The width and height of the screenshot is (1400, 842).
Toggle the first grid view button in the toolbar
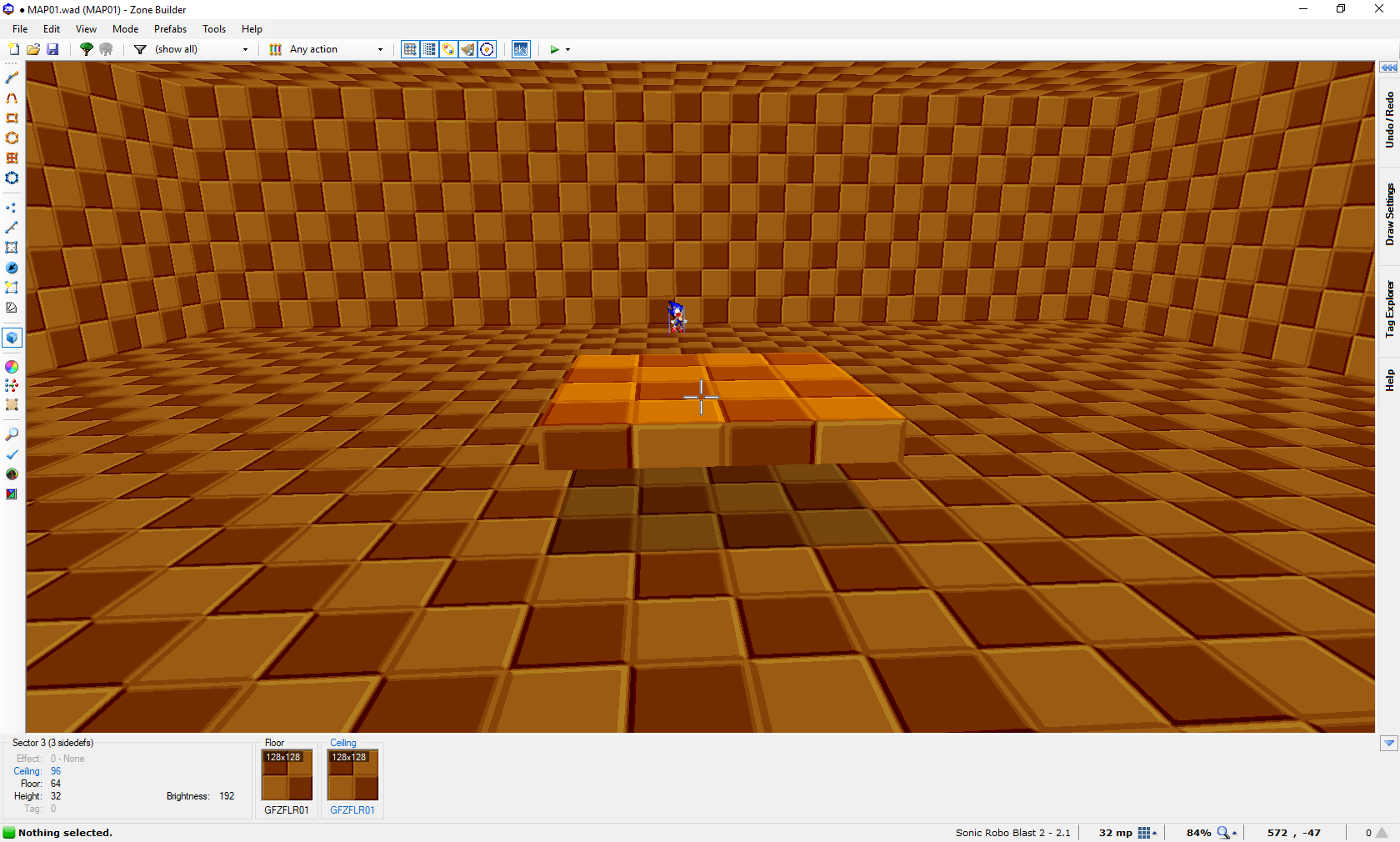[x=410, y=49]
